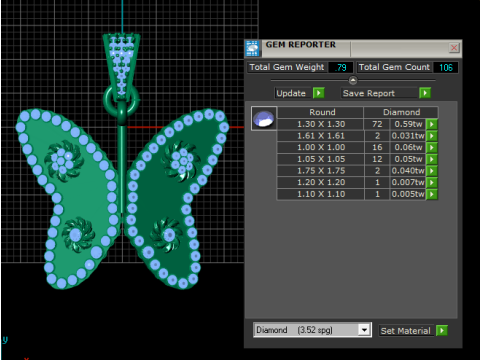Click the 0.05tw weight cell
The height and width of the screenshot is (360, 480).
[x=408, y=159]
